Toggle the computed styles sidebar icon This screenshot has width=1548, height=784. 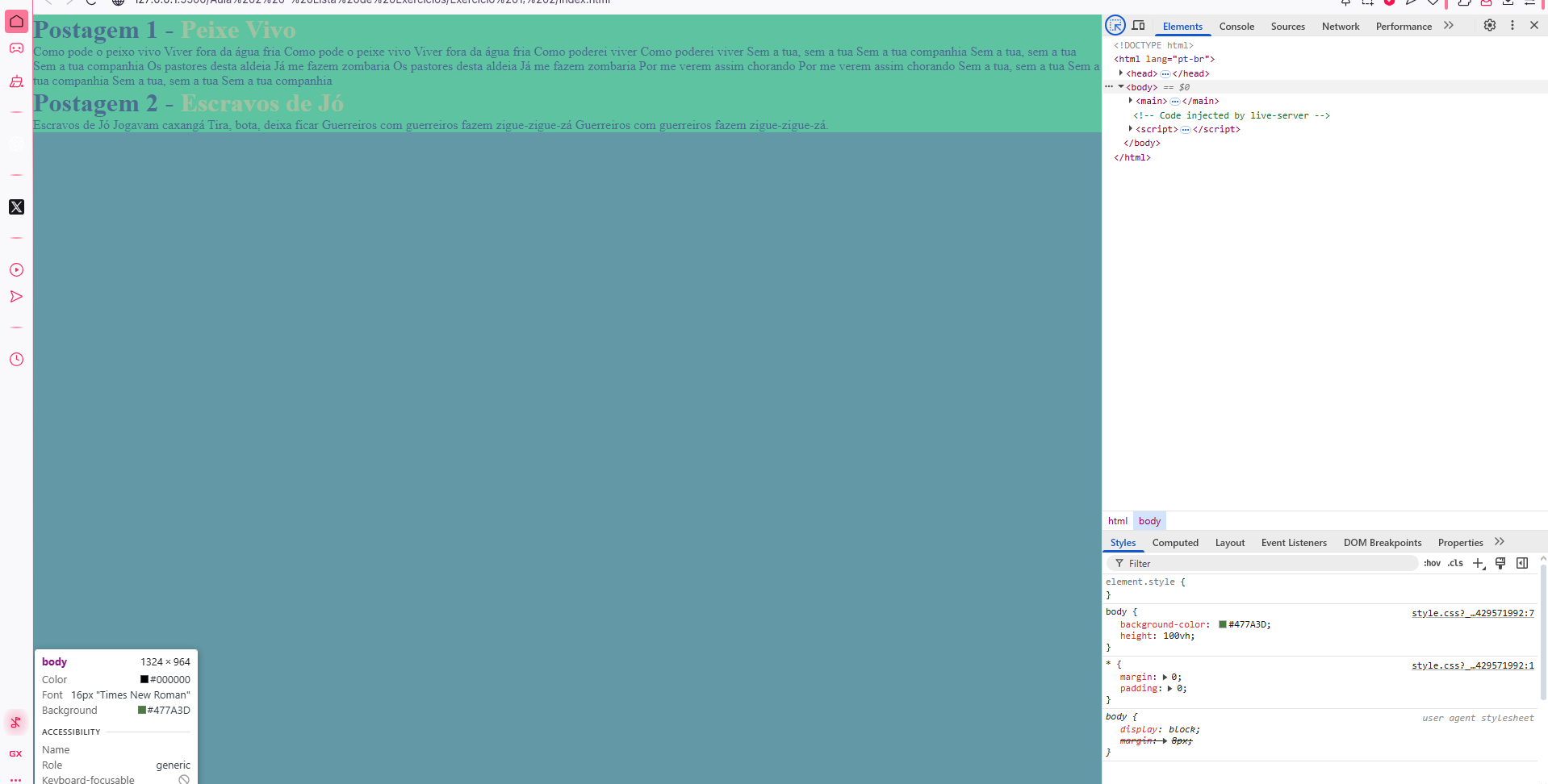(1522, 563)
